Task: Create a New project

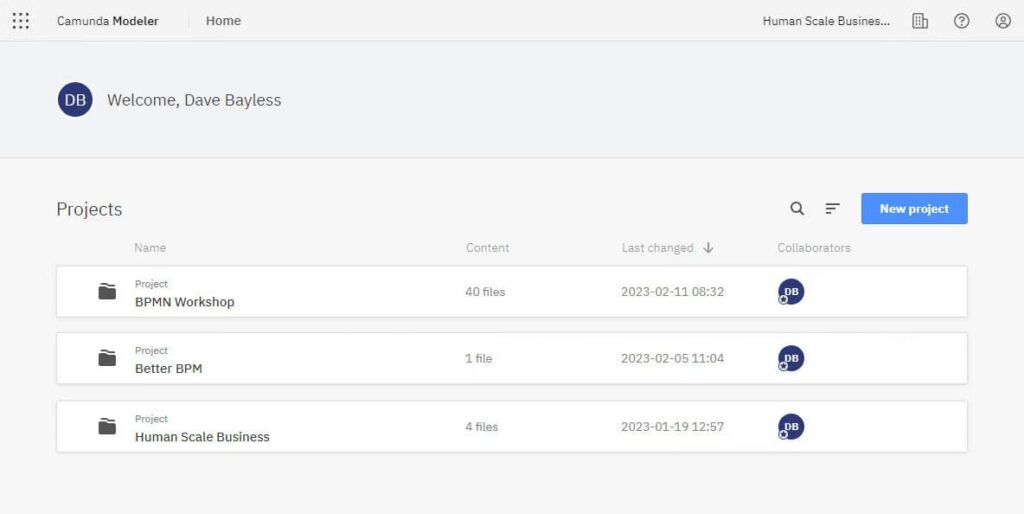Action: click(914, 209)
